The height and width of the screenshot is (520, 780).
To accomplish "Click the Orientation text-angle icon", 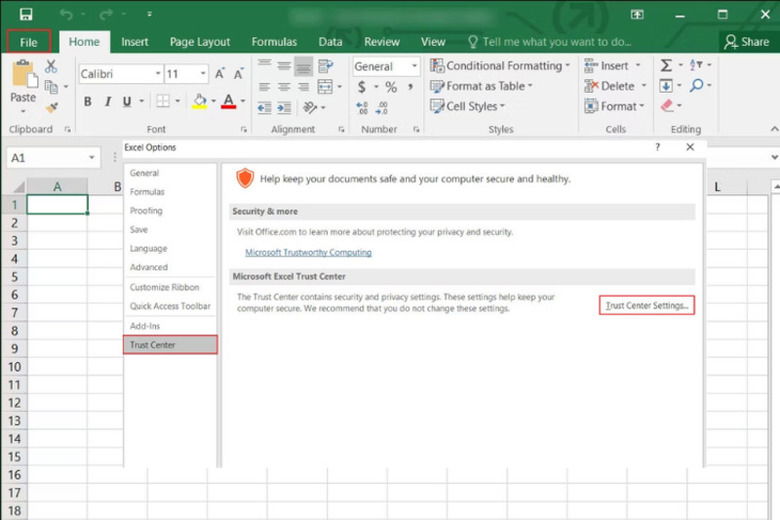I will click(x=310, y=107).
